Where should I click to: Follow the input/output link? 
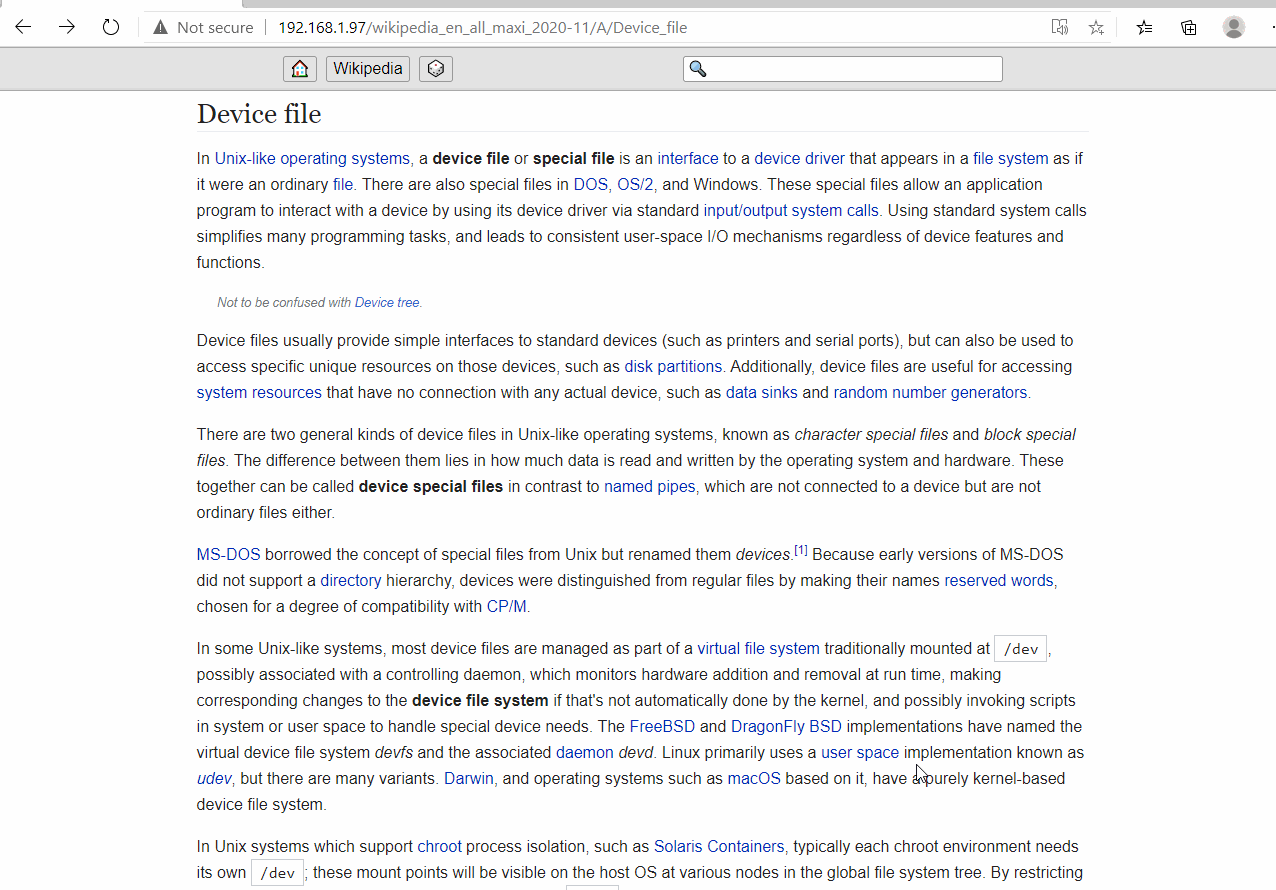point(745,210)
